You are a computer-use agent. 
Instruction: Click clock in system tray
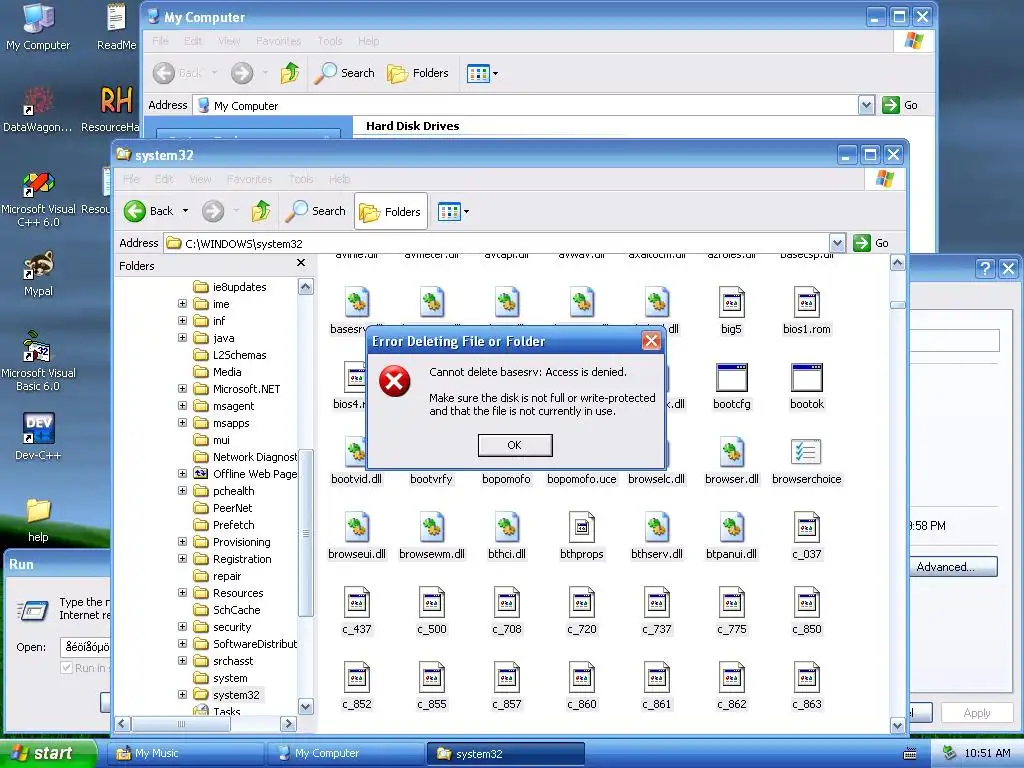tap(987, 754)
